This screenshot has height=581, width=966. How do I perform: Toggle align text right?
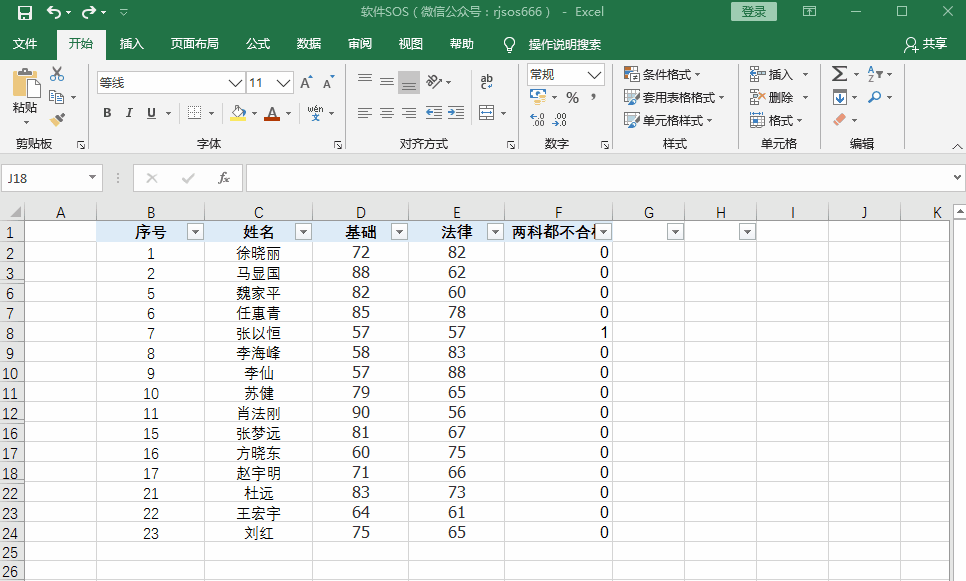click(409, 113)
